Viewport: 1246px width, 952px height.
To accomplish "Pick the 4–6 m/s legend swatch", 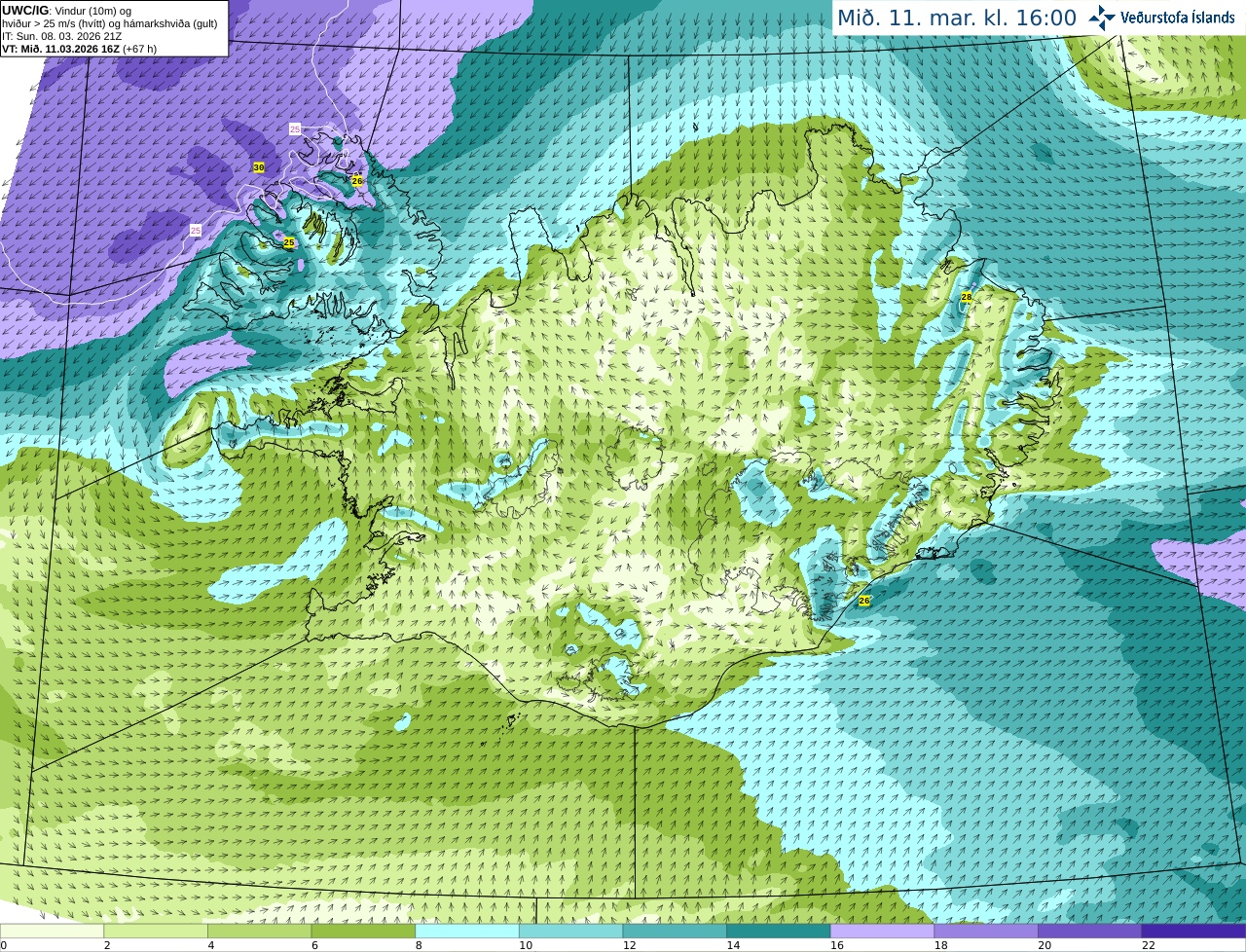I will coord(259,931).
